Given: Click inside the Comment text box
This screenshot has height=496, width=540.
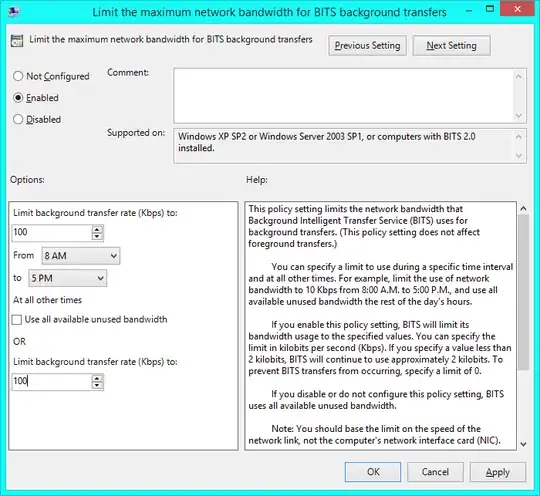Looking at the screenshot, I should click(x=343, y=95).
